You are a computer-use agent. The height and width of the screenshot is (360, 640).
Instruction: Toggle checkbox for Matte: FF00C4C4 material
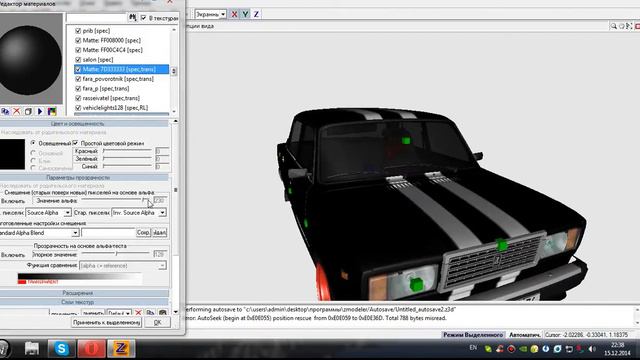click(x=78, y=50)
